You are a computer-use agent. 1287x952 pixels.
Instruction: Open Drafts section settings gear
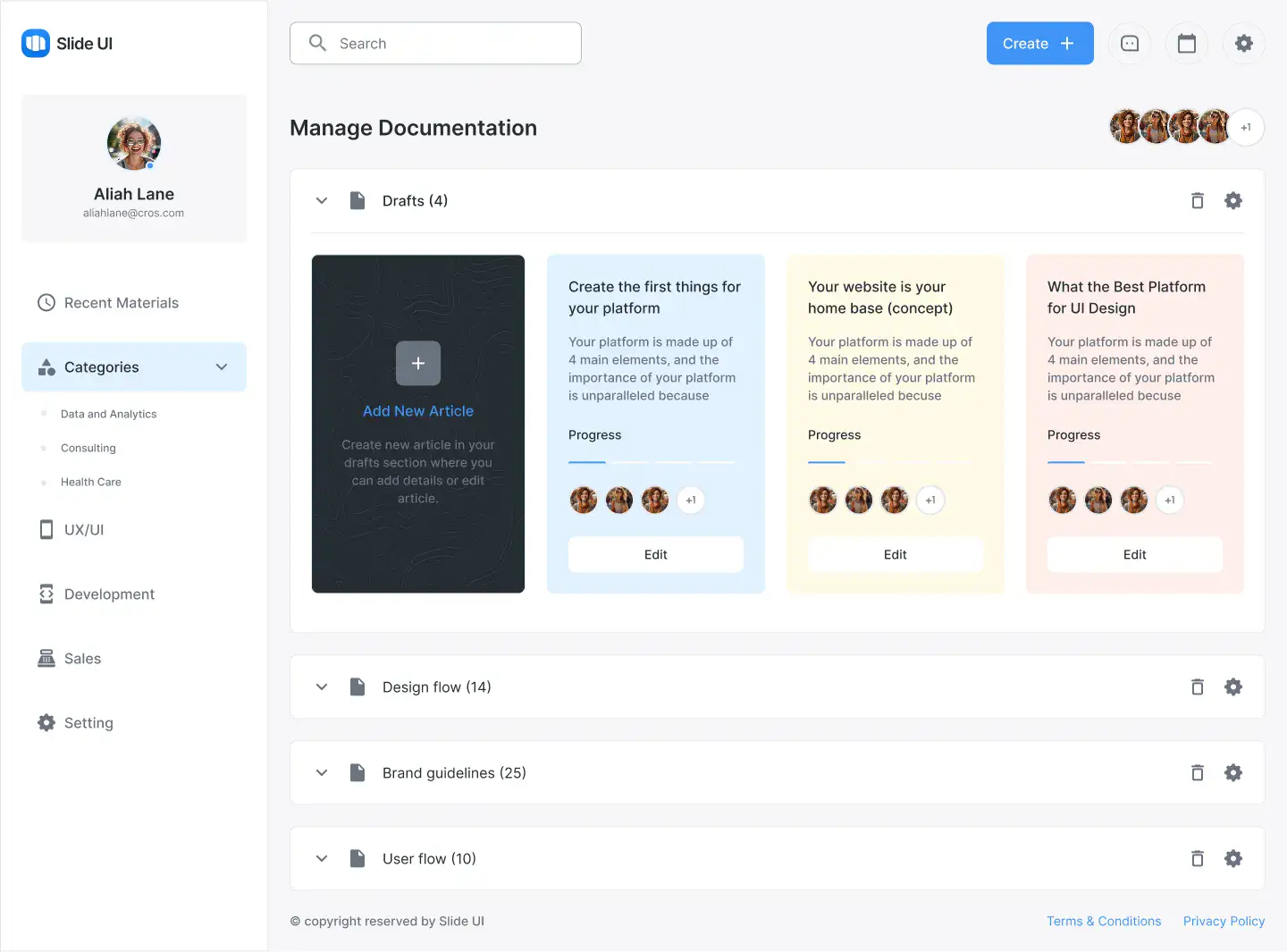click(1233, 200)
